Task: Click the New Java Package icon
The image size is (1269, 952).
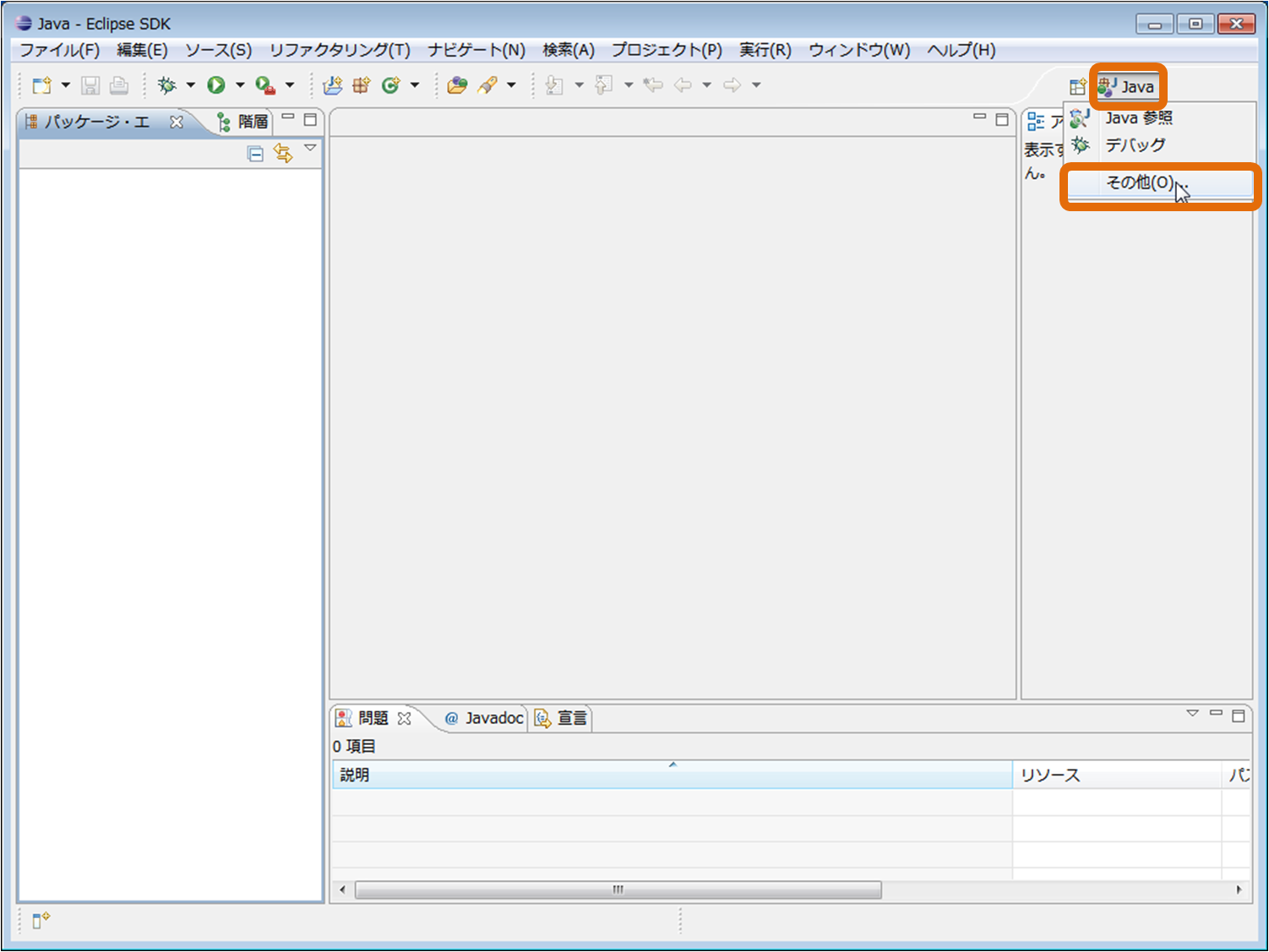Action: pyautogui.click(x=362, y=85)
